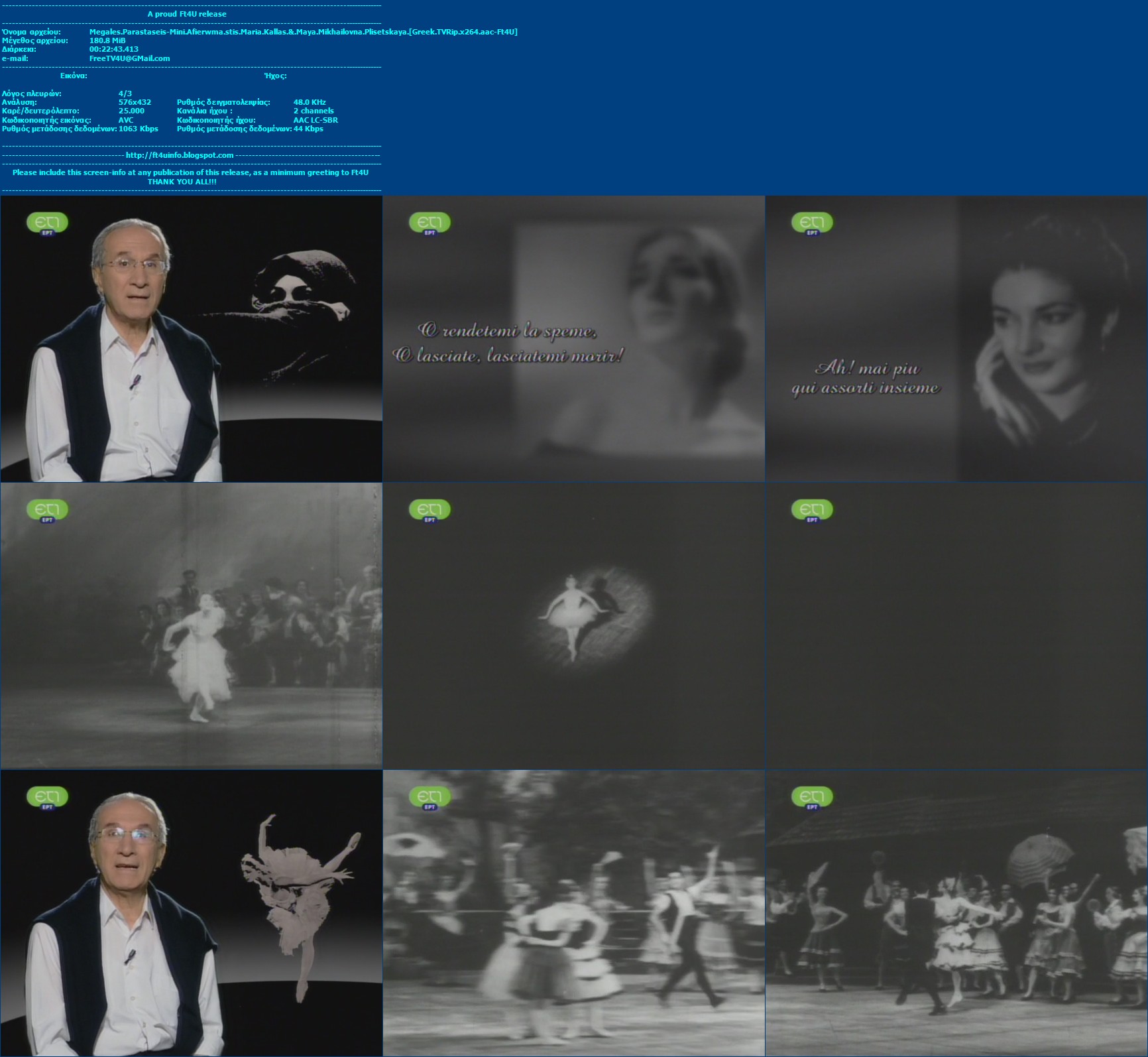Select the resolution value '576x432'
This screenshot has width=1148, height=1057.
click(x=135, y=102)
